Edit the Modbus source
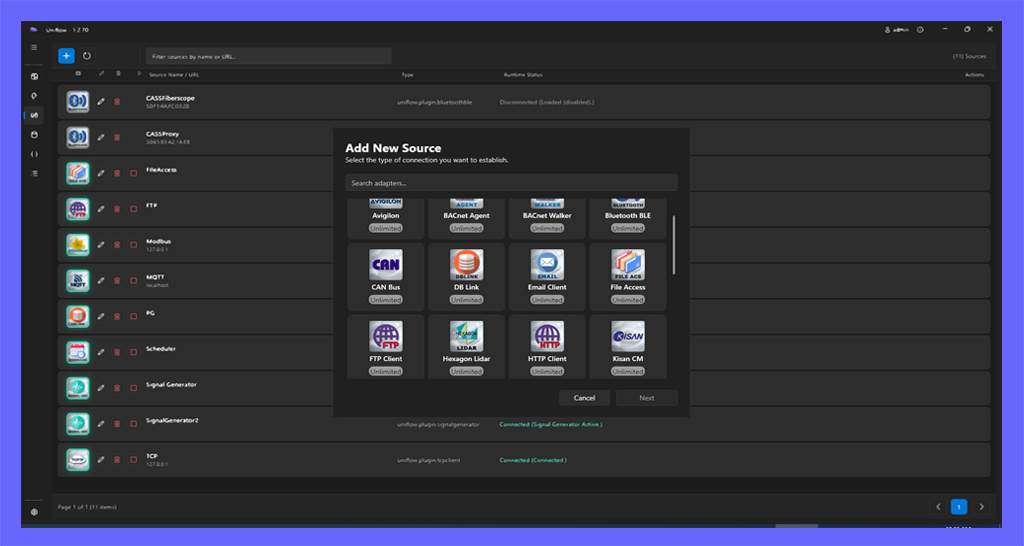The height and width of the screenshot is (546, 1024). [x=101, y=245]
